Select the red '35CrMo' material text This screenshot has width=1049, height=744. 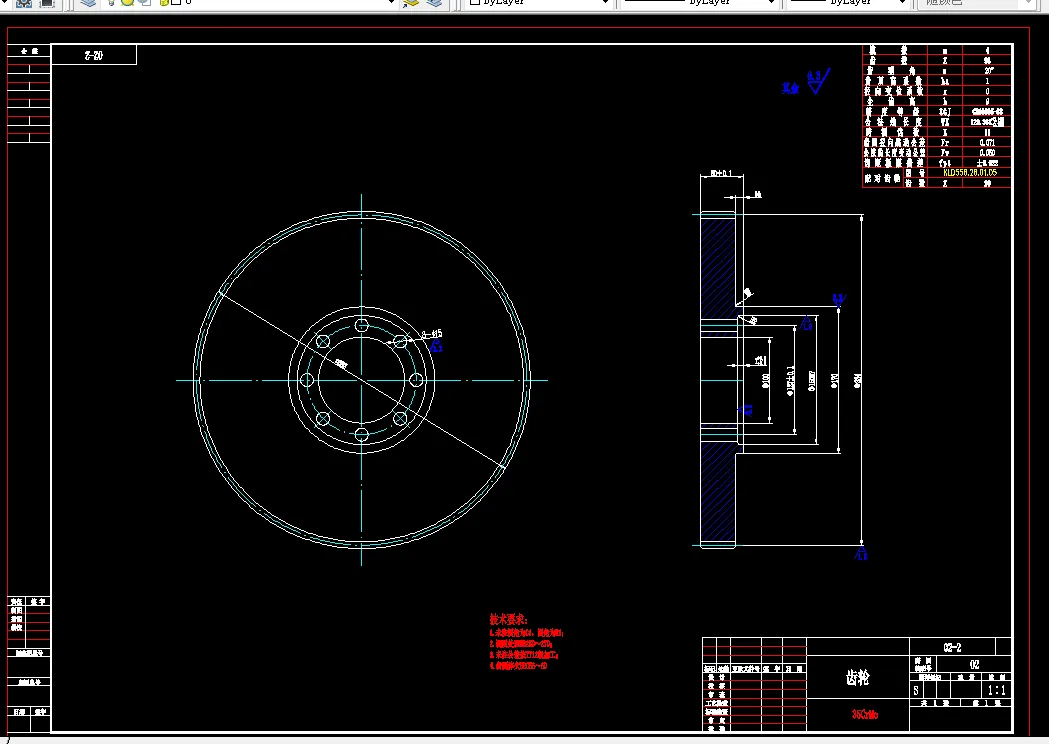[x=864, y=715]
